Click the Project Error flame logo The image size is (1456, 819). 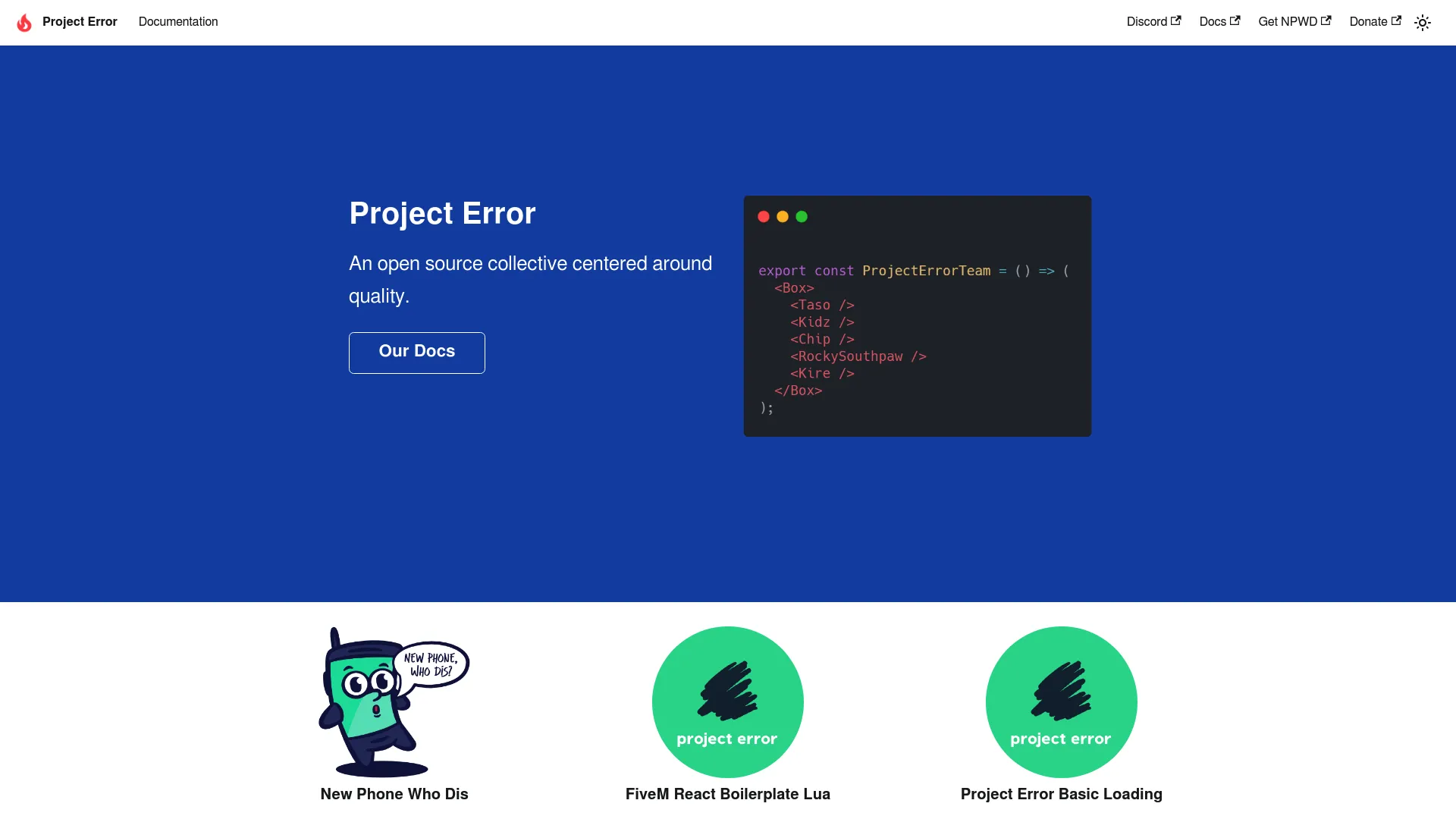(24, 22)
